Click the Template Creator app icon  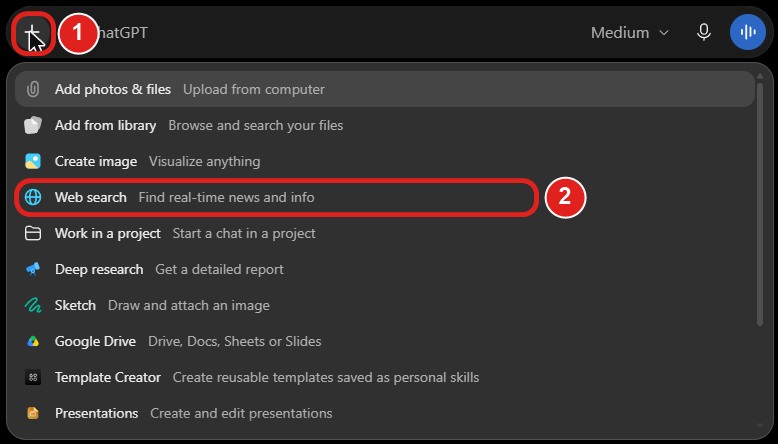(x=33, y=378)
